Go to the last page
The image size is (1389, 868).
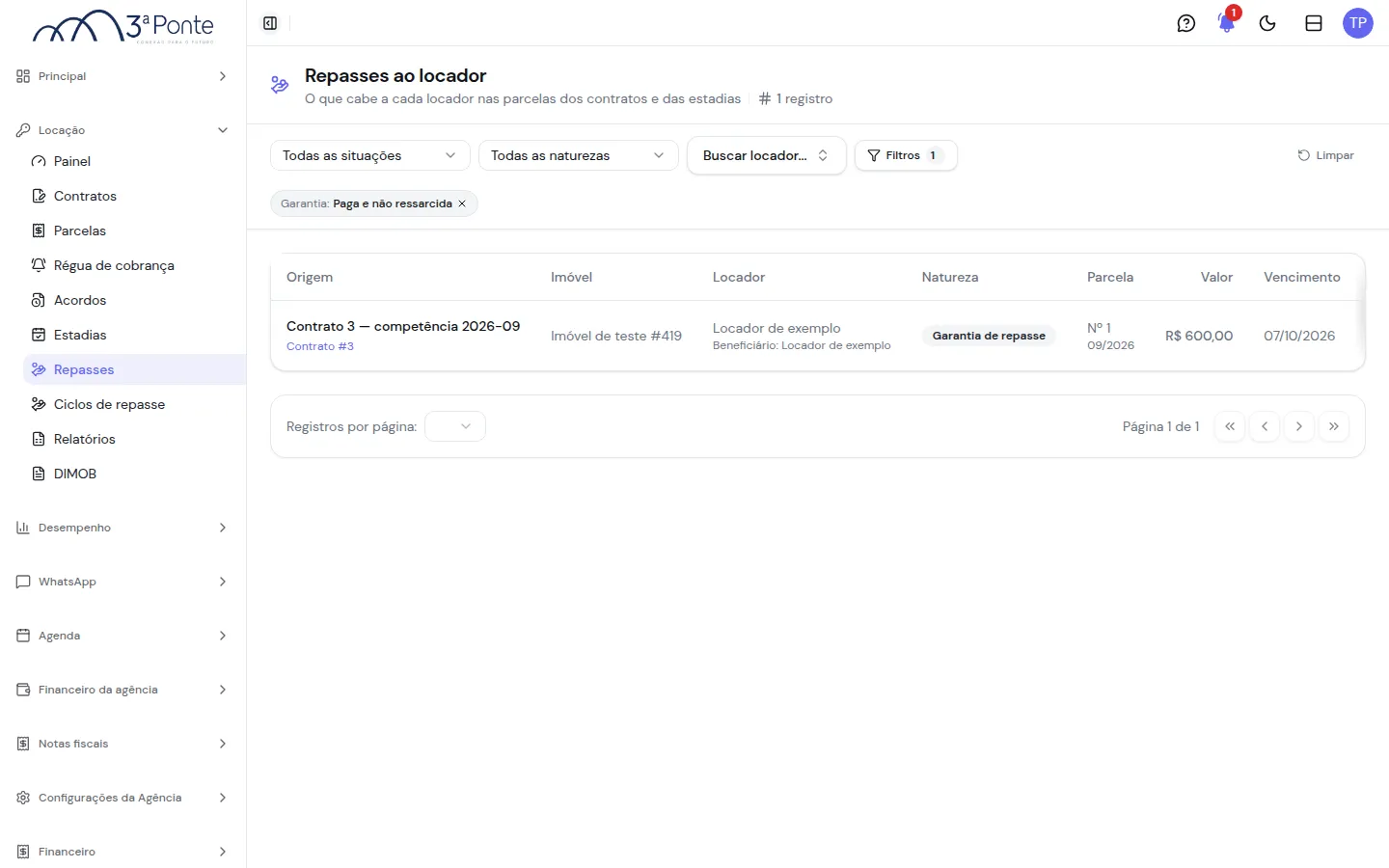(1334, 426)
